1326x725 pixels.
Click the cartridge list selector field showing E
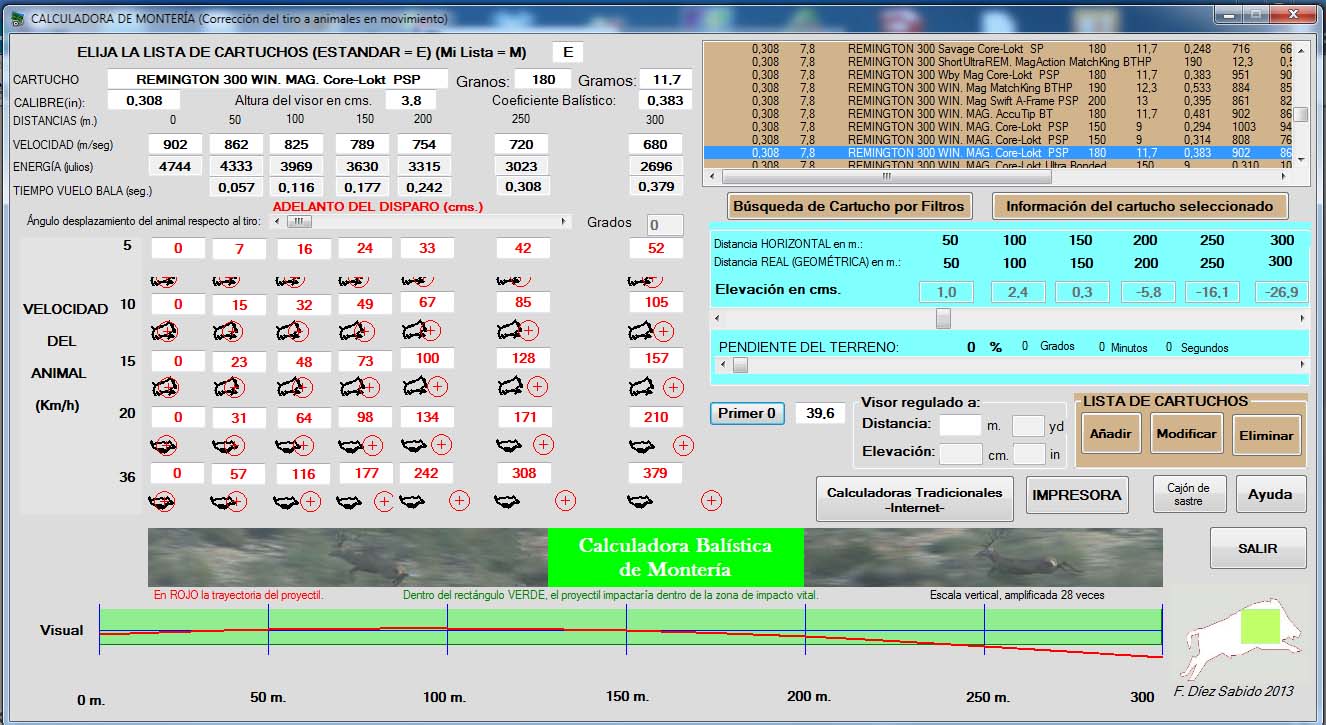[567, 52]
